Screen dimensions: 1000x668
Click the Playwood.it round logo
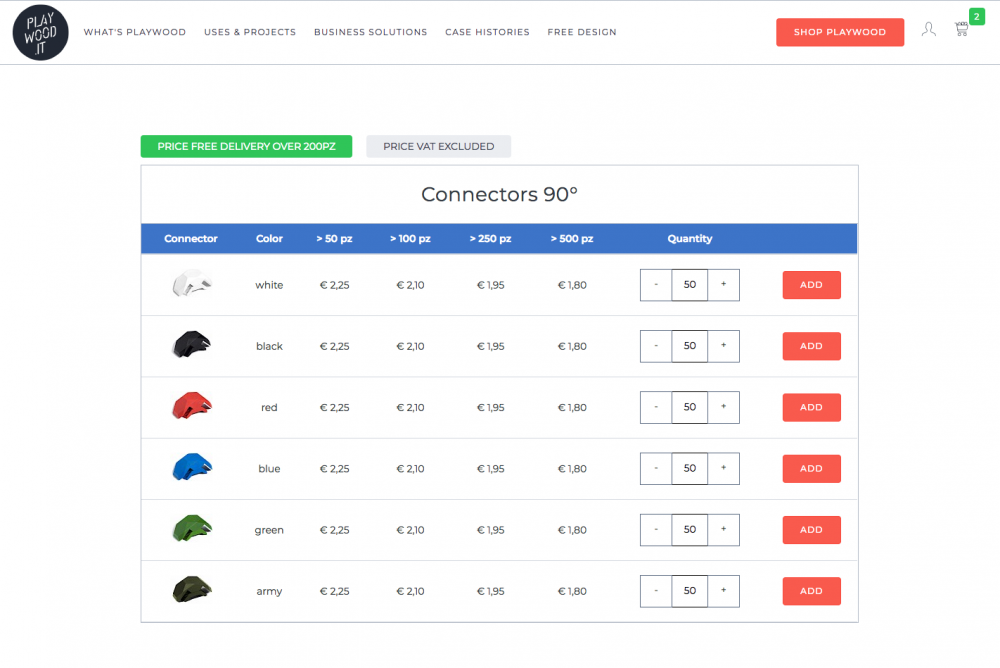pos(41,32)
